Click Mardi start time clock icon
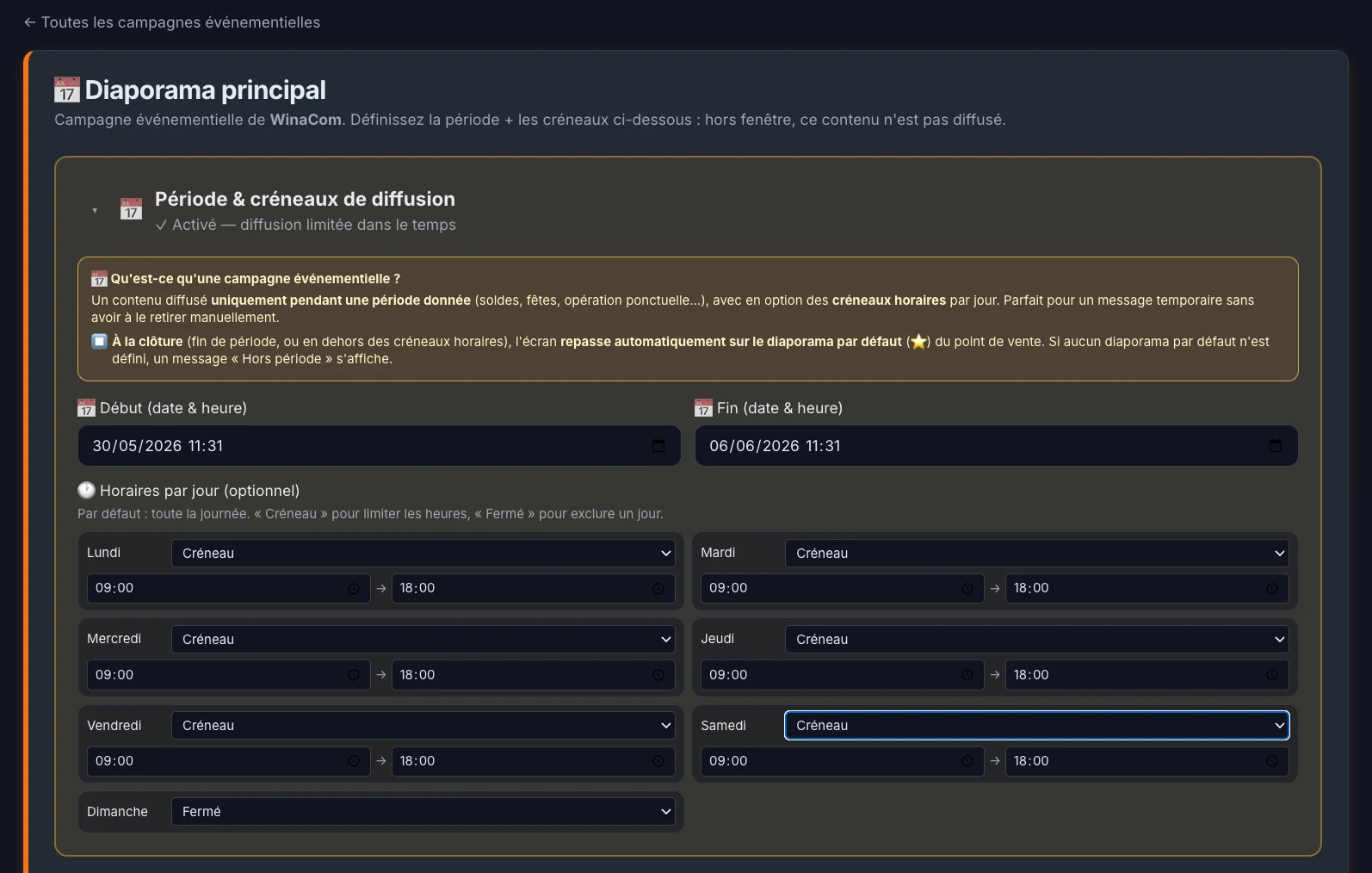 (967, 589)
